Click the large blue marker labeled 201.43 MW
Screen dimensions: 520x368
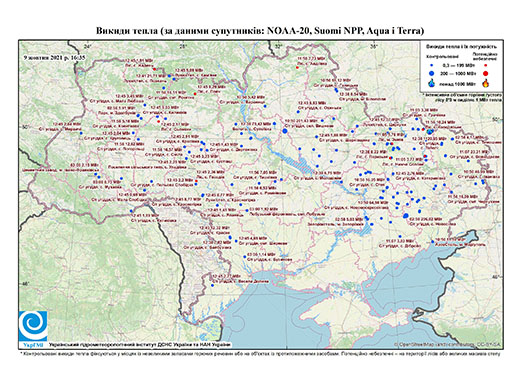285,131
